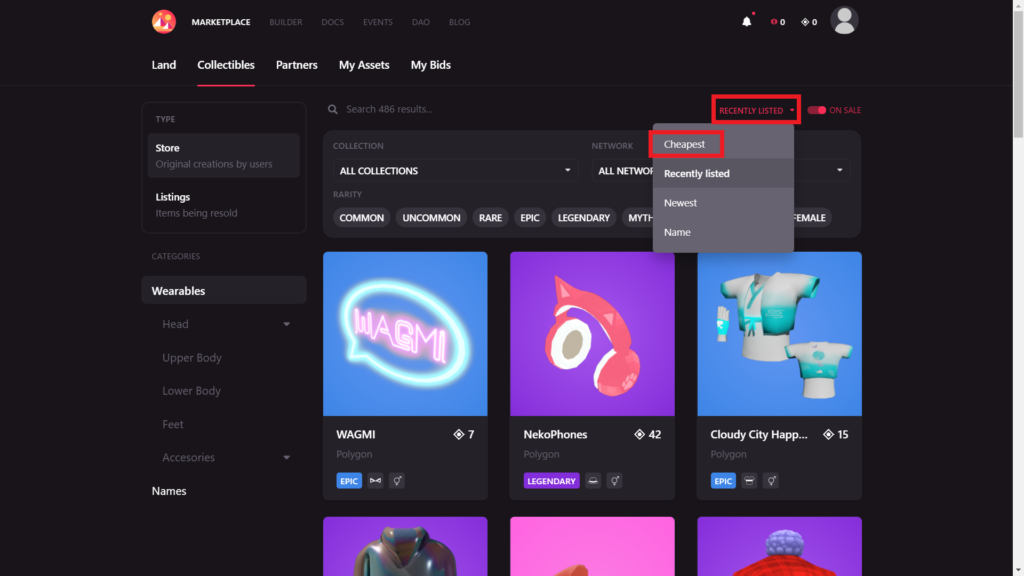Open the Docs link
This screenshot has height=576, width=1024.
(x=332, y=22)
